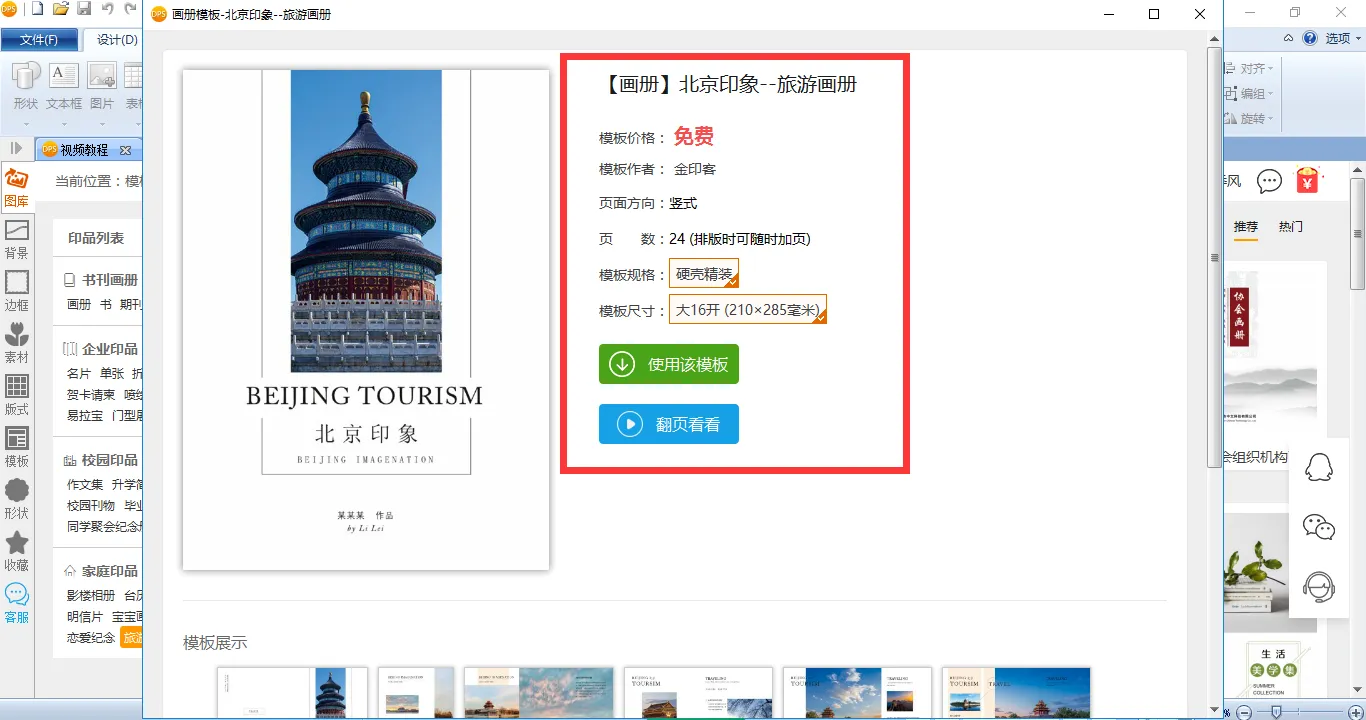Switch to the 推荐 tab
Viewport: 1366px width, 720px height.
[1245, 227]
